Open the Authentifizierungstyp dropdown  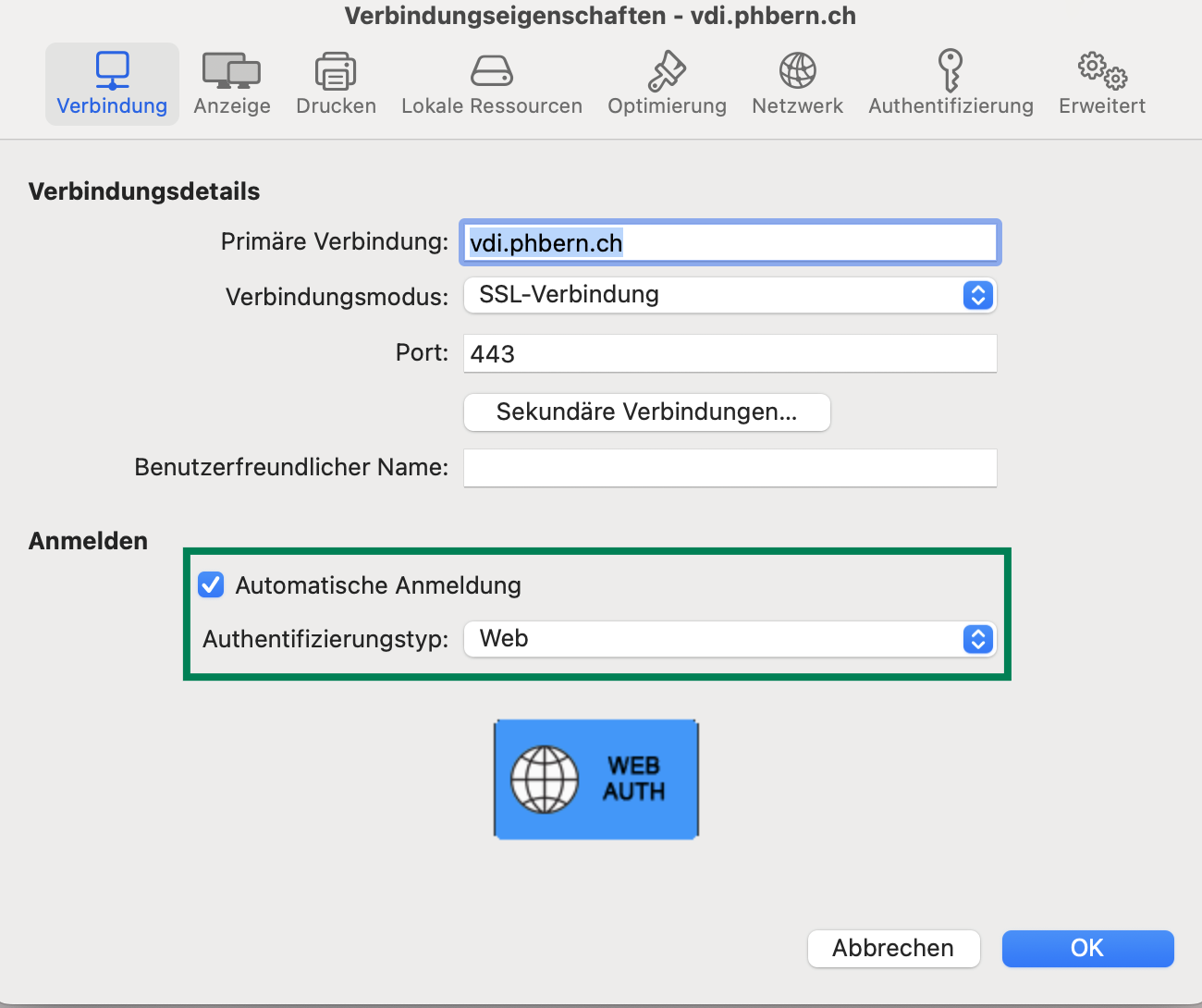click(977, 639)
